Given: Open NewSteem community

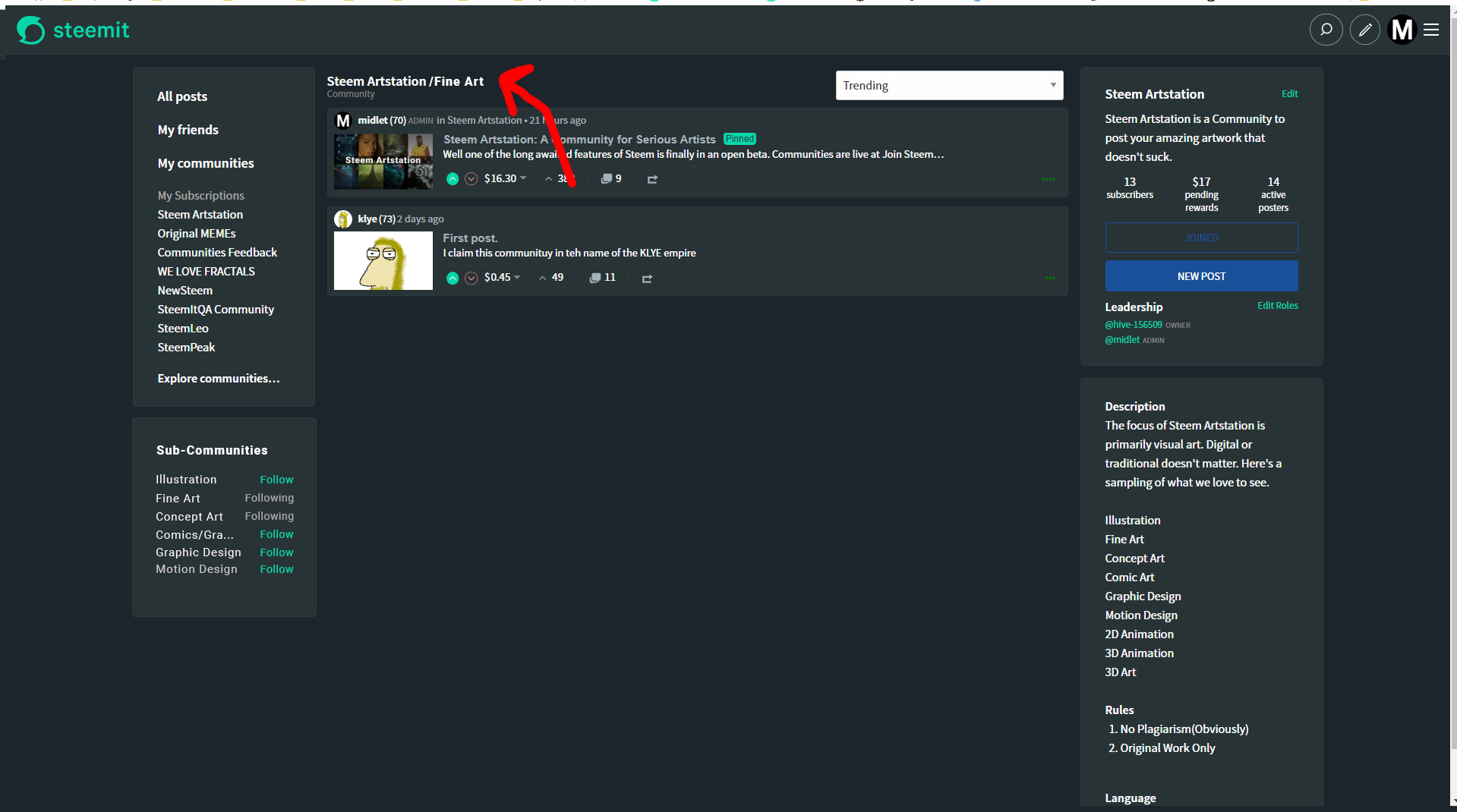Looking at the screenshot, I should [x=184, y=291].
